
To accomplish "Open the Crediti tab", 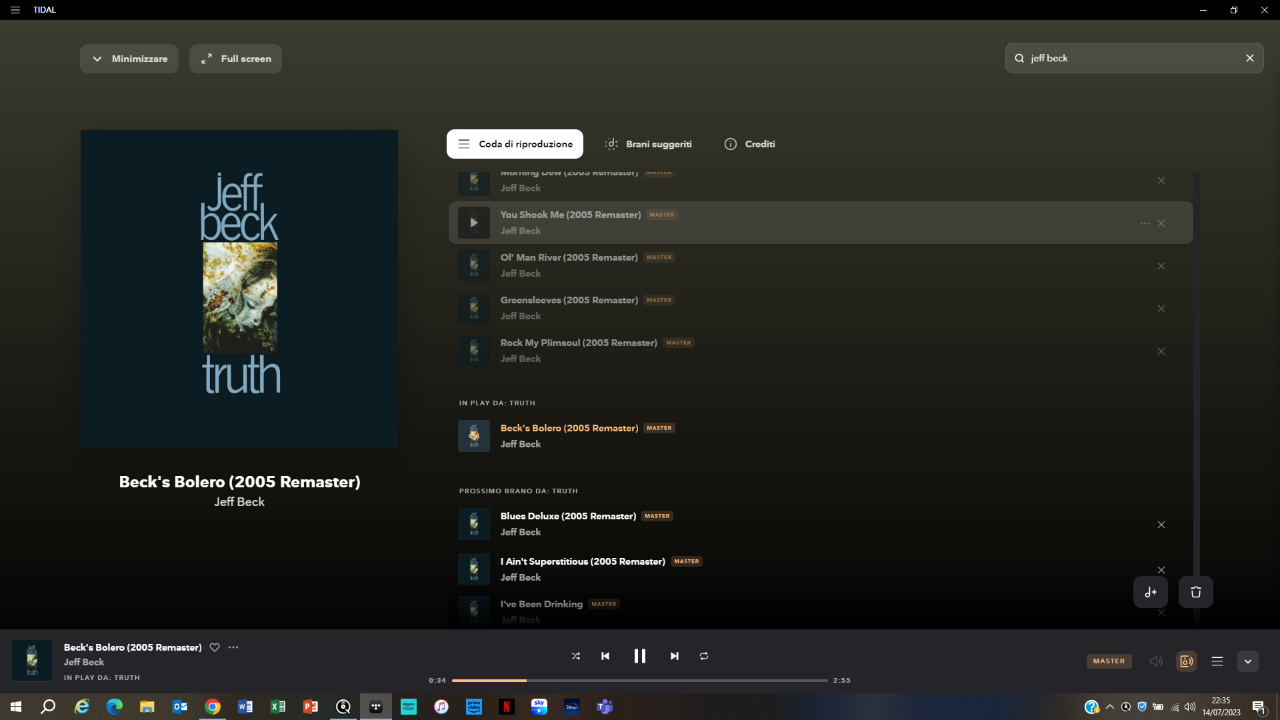I will [x=750, y=144].
